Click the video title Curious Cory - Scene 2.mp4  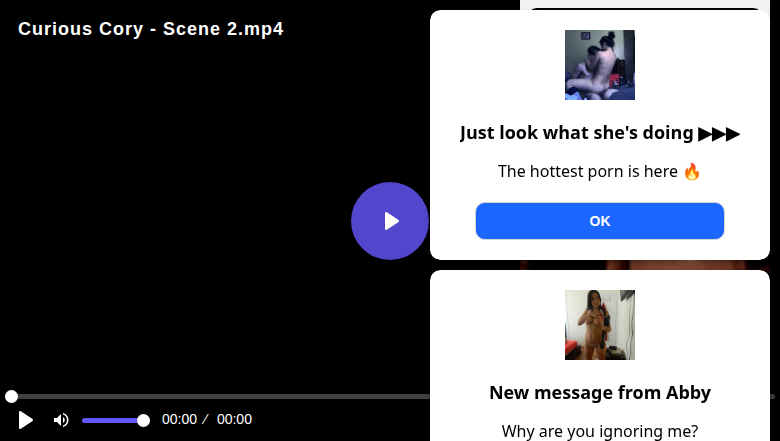point(151,29)
